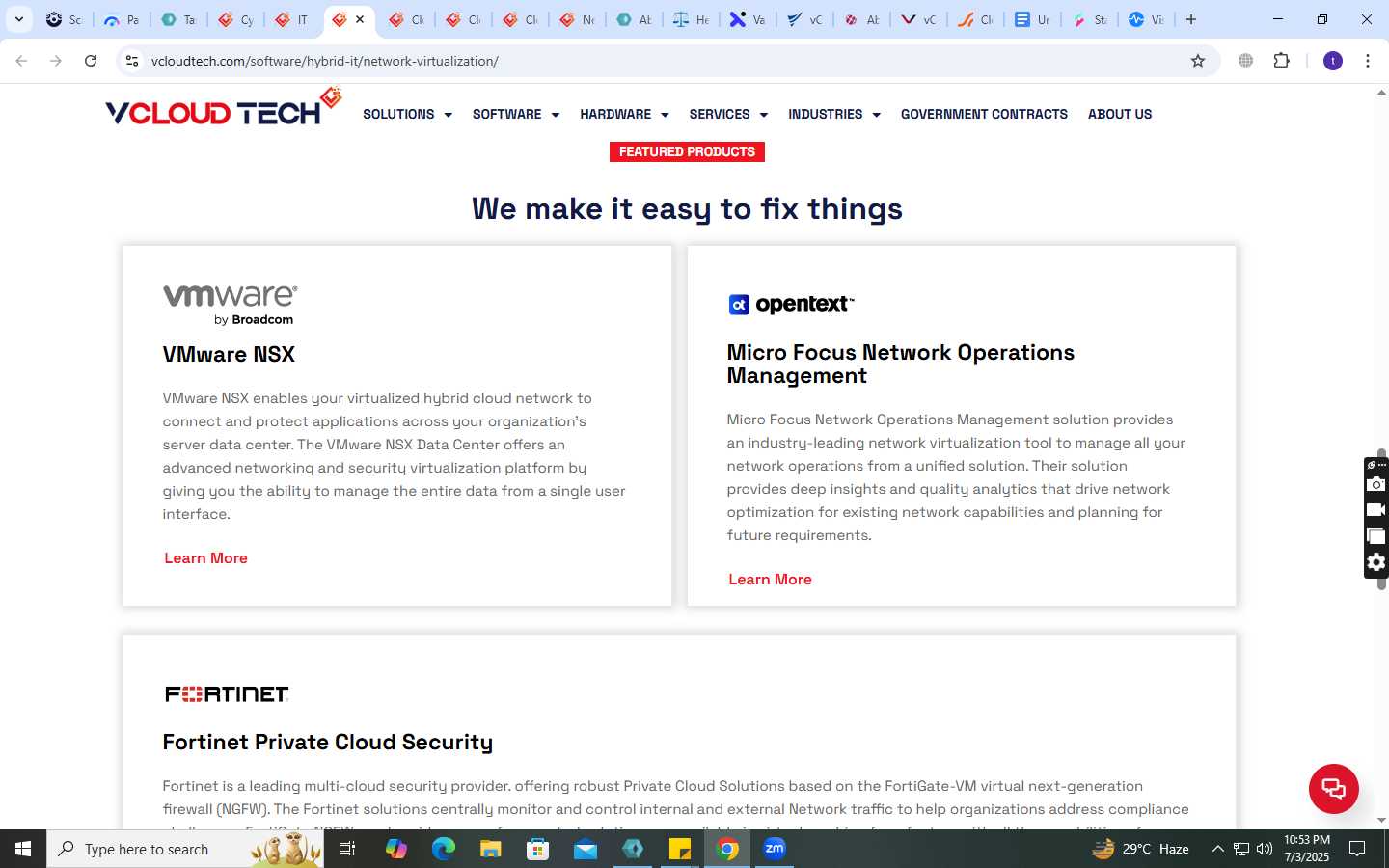Click Learn More under VMware NSX
Image resolution: width=1389 pixels, height=868 pixels.
(x=205, y=557)
